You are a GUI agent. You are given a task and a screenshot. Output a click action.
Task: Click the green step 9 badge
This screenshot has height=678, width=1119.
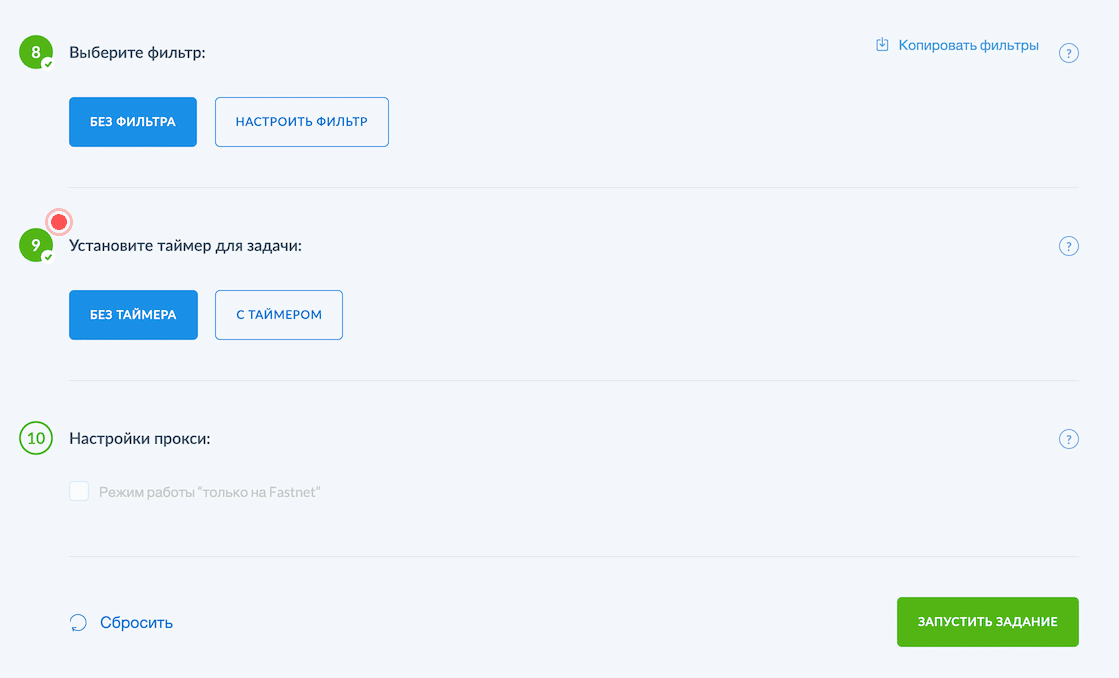pyautogui.click(x=35, y=245)
